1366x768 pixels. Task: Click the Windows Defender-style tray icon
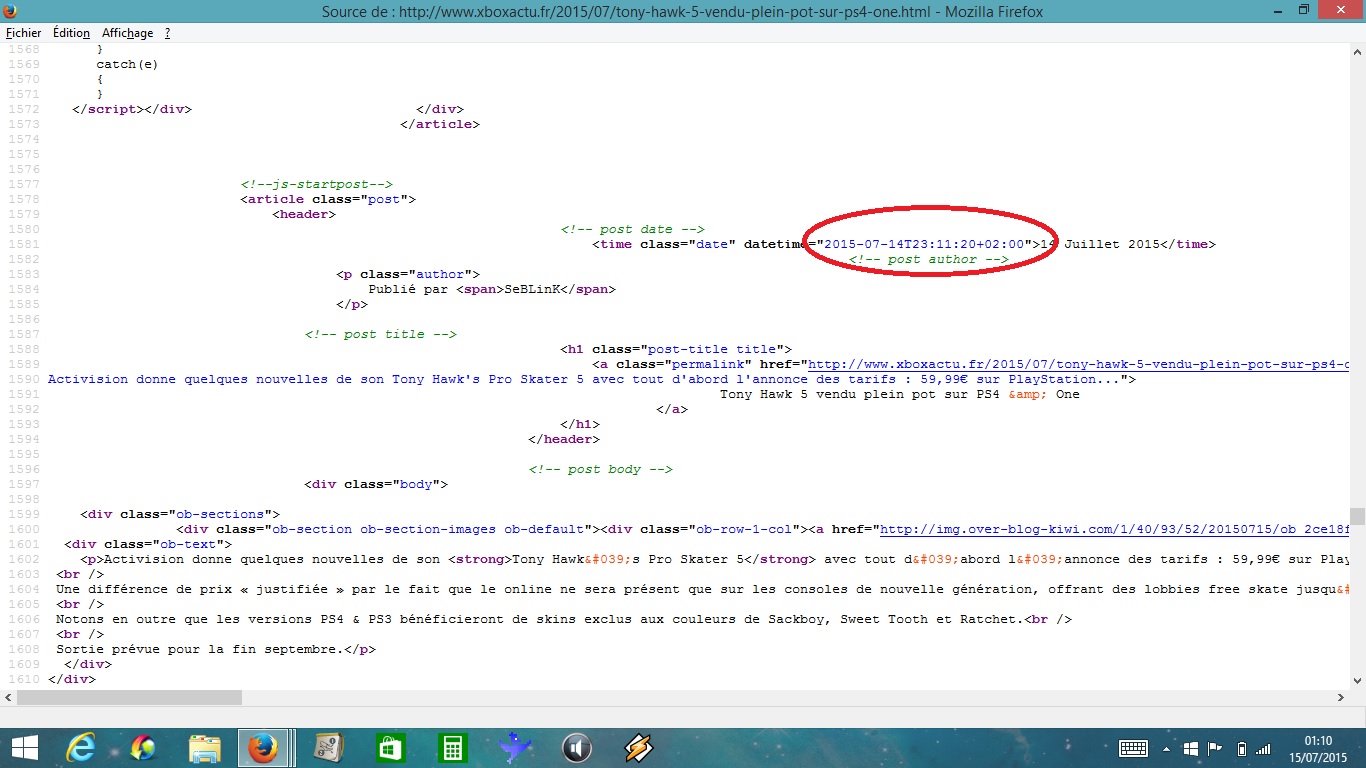coord(1192,748)
